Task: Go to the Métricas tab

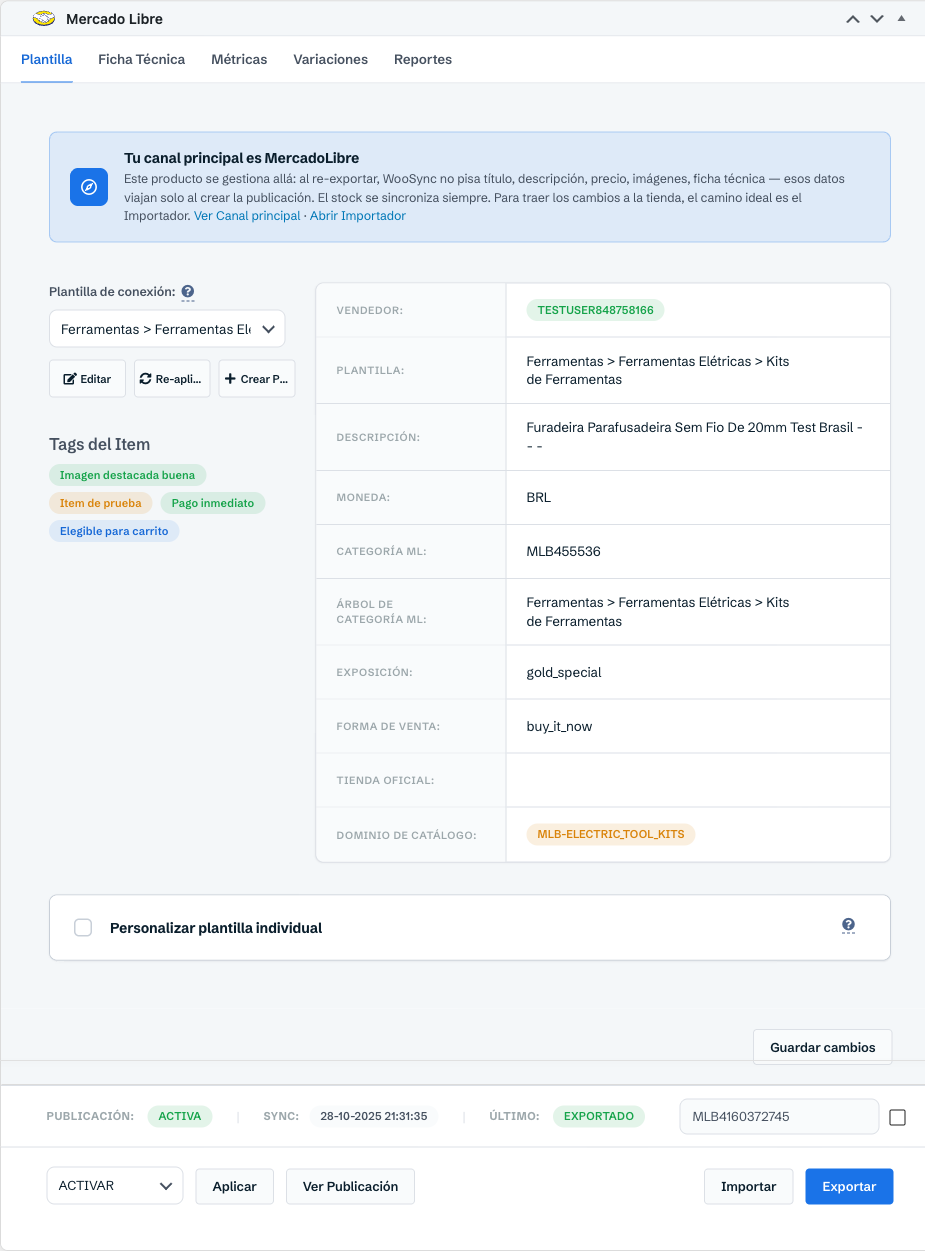Action: 239,59
